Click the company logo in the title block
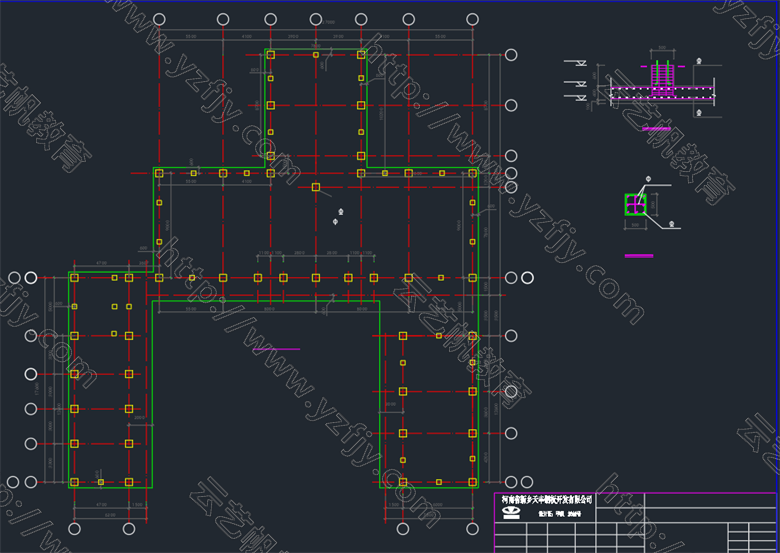The width and height of the screenshot is (780, 553). [511, 513]
